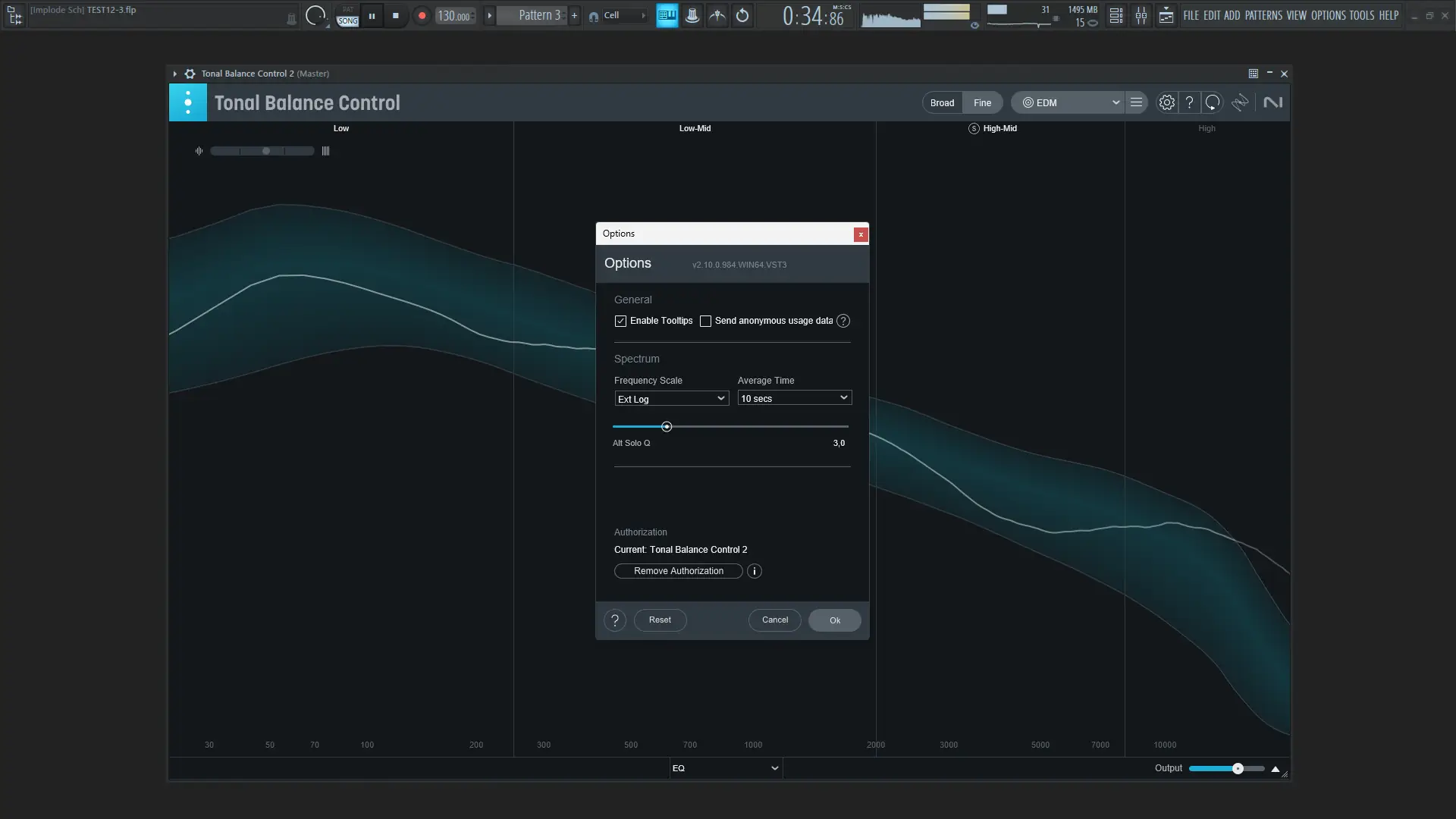Stop playback in FL transport
Screen dimensions: 1456x819
click(395, 15)
